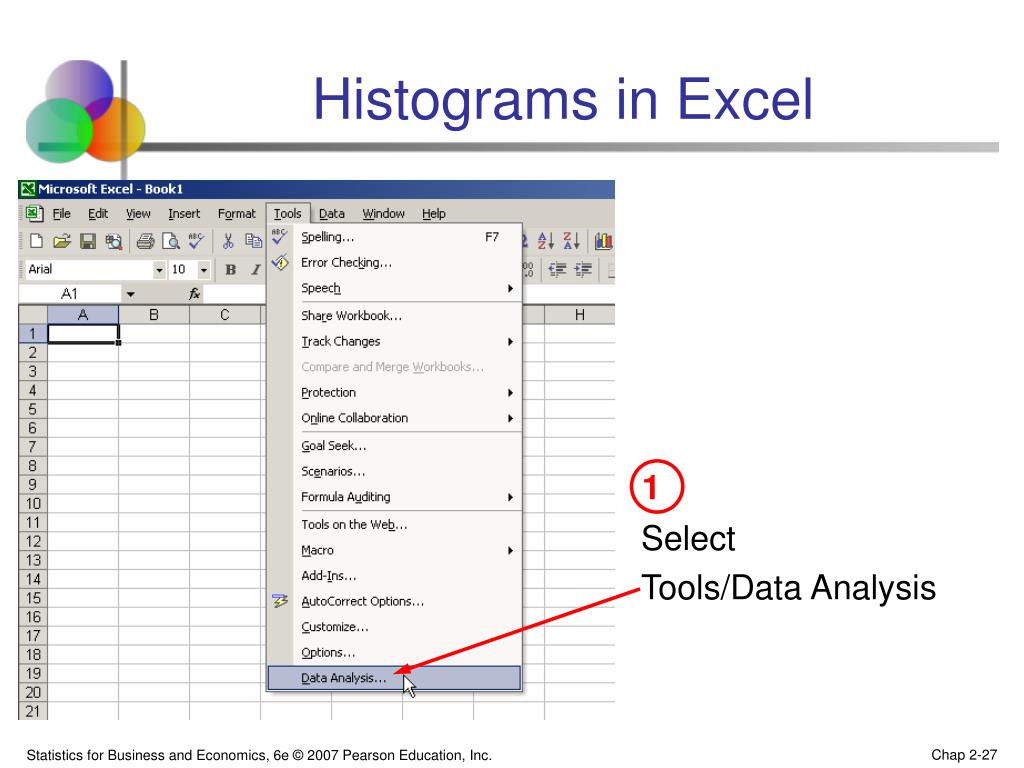Screen dimensions: 1024x768
Task: Click the Error Checking menu icon
Action: (x=280, y=263)
